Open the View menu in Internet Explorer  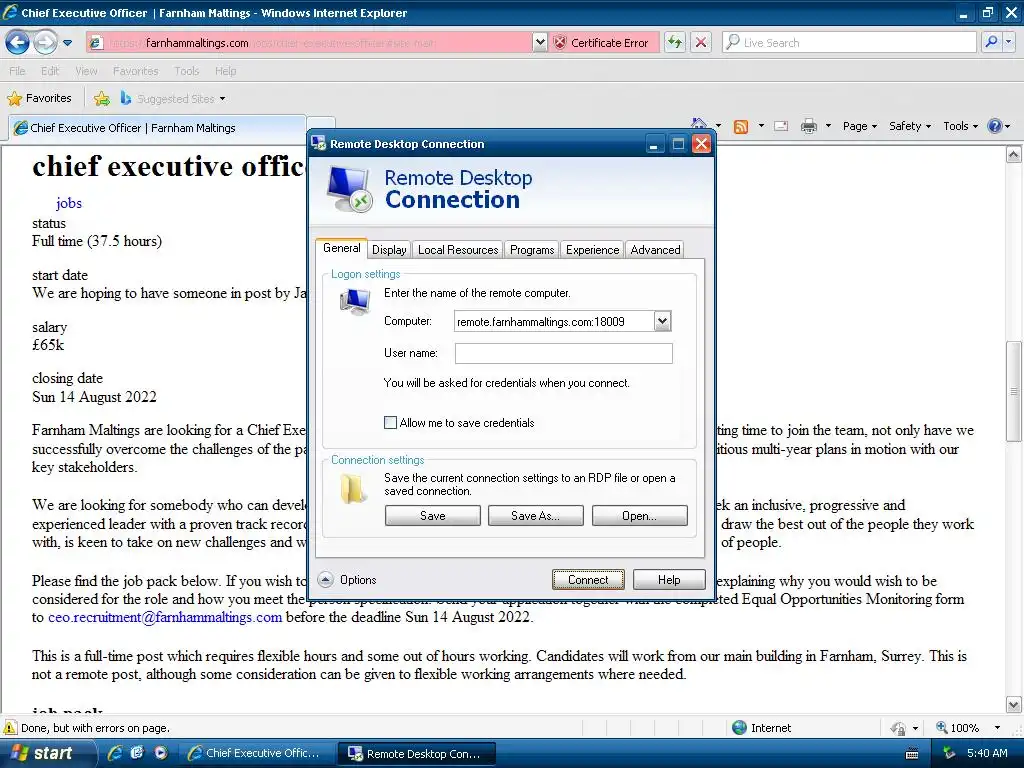[x=86, y=71]
